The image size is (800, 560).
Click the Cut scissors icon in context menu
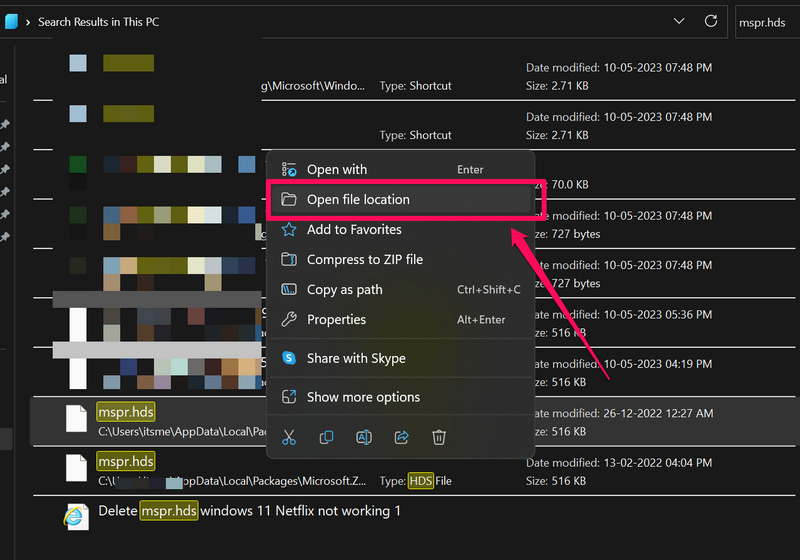pos(289,437)
